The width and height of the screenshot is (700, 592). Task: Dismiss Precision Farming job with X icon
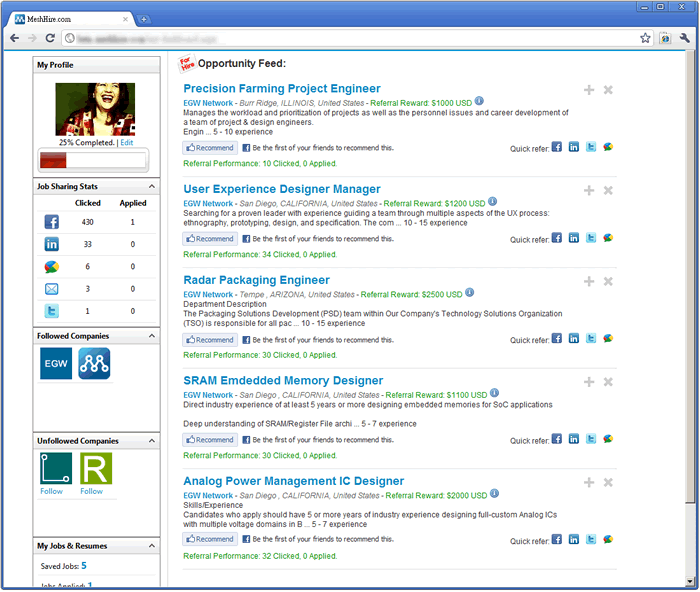click(608, 90)
